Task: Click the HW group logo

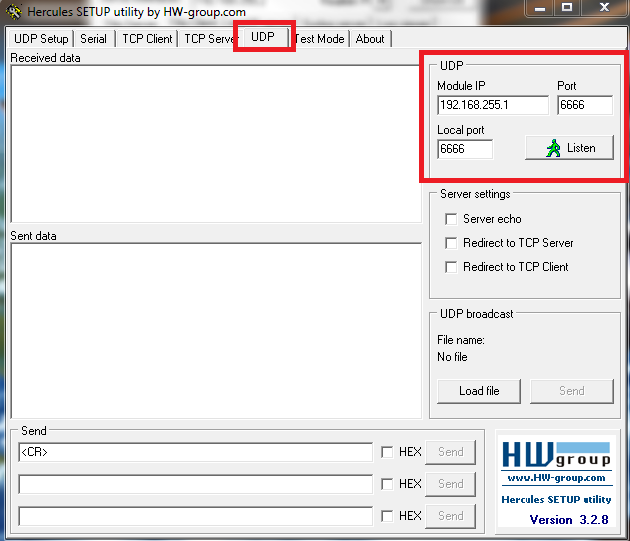Action: click(556, 455)
